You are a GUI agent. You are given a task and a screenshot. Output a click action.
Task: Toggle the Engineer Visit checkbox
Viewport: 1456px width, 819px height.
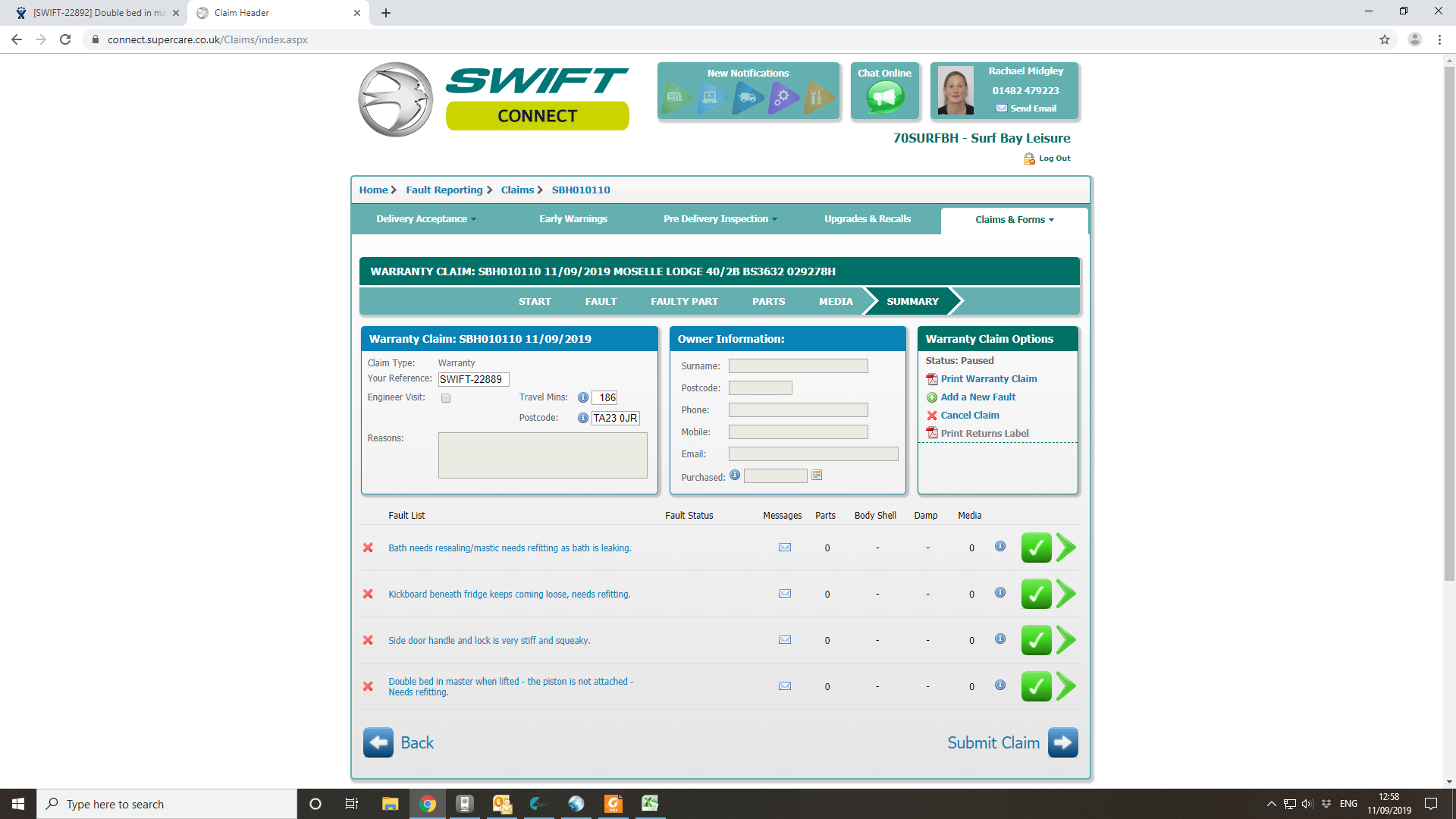click(x=446, y=398)
